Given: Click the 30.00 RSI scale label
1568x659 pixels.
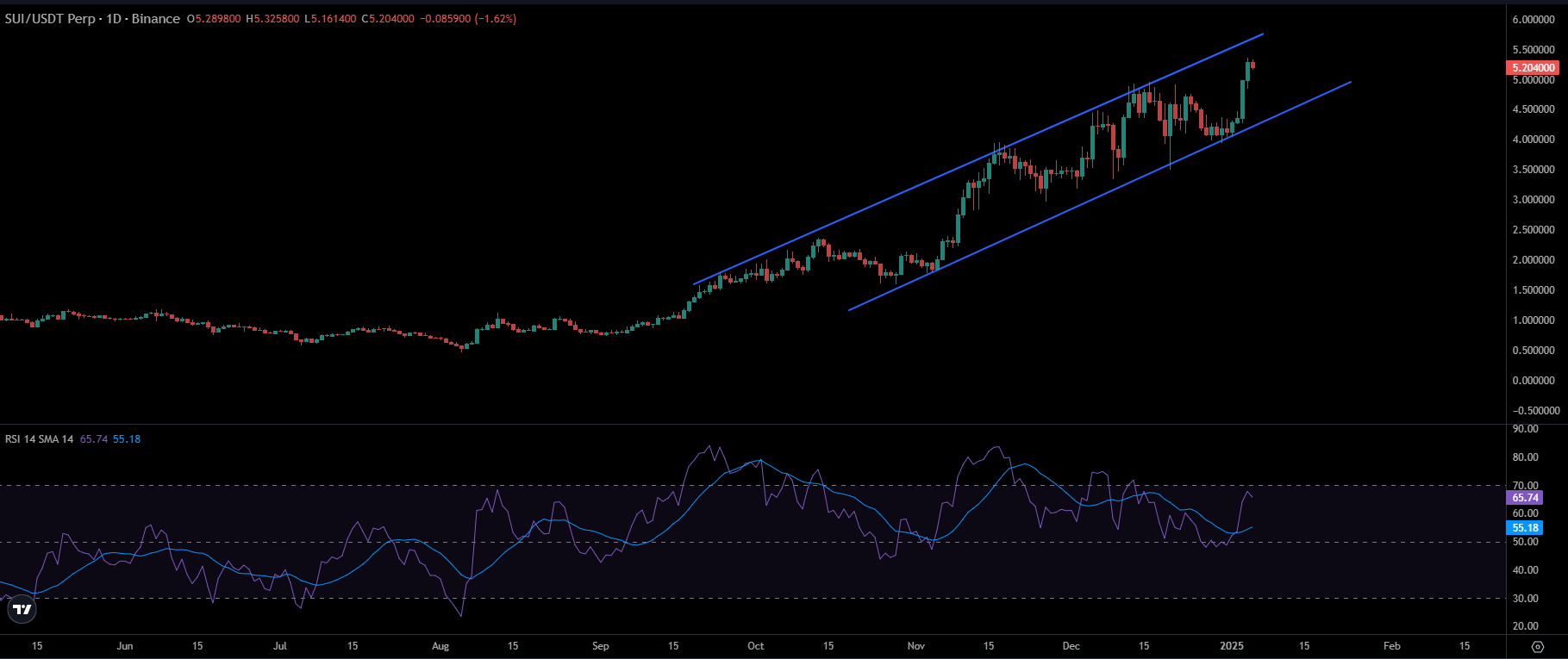Looking at the screenshot, I should [1525, 599].
